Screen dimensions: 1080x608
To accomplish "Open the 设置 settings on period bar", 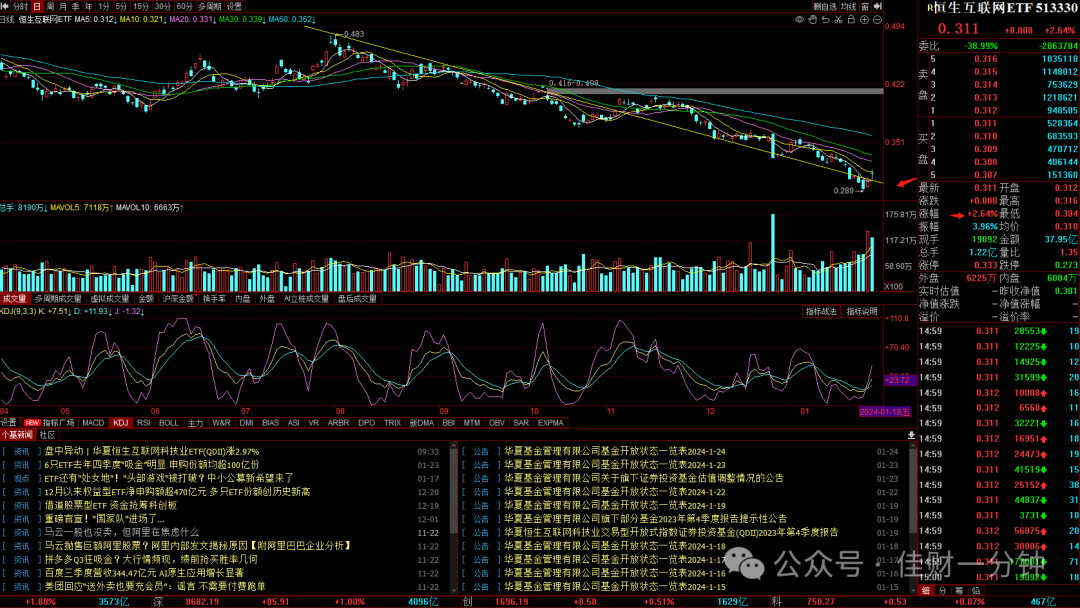I will tap(234, 6).
